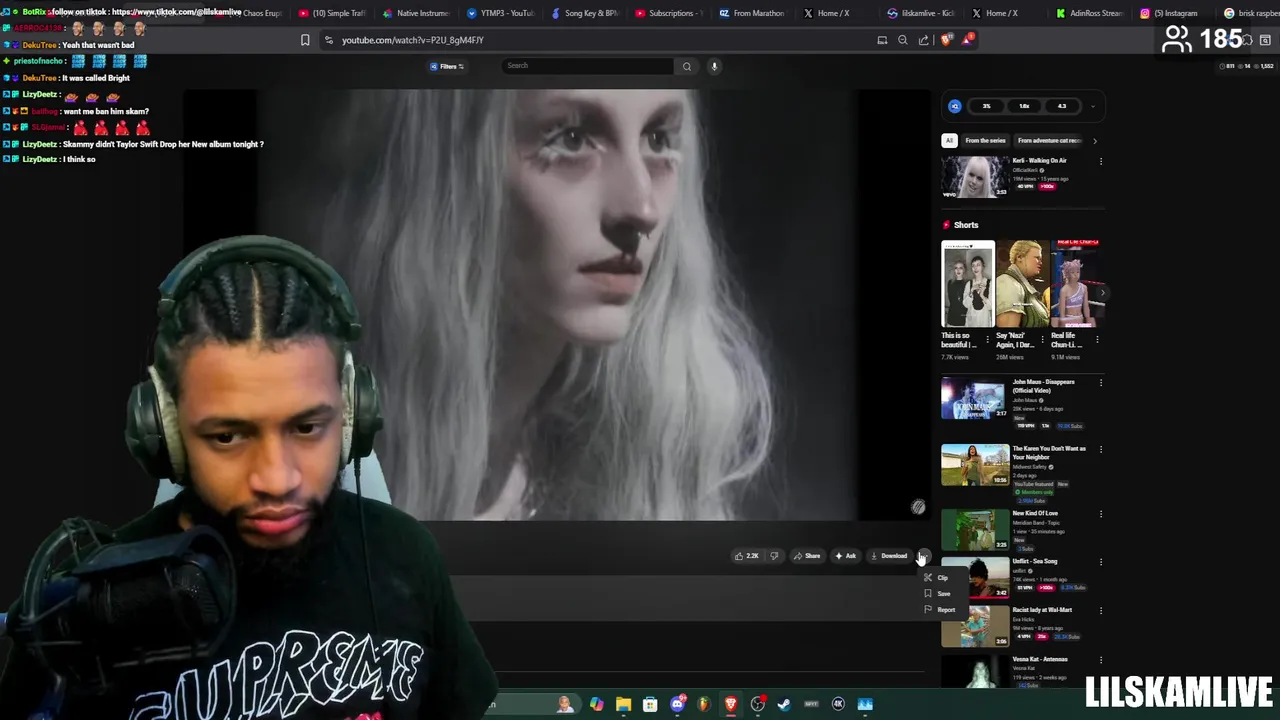
Task: Open FL Studio from the taskbar
Action: [x=704, y=704]
